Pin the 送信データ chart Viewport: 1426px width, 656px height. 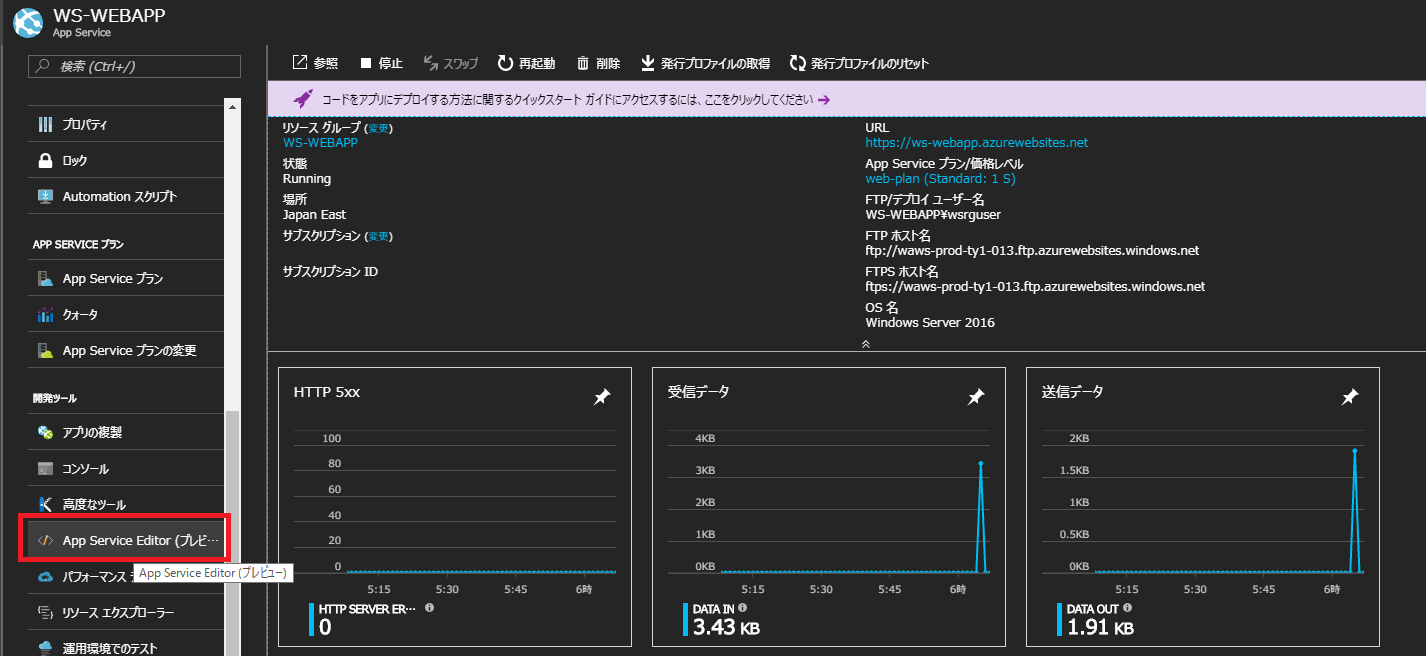click(x=1350, y=397)
